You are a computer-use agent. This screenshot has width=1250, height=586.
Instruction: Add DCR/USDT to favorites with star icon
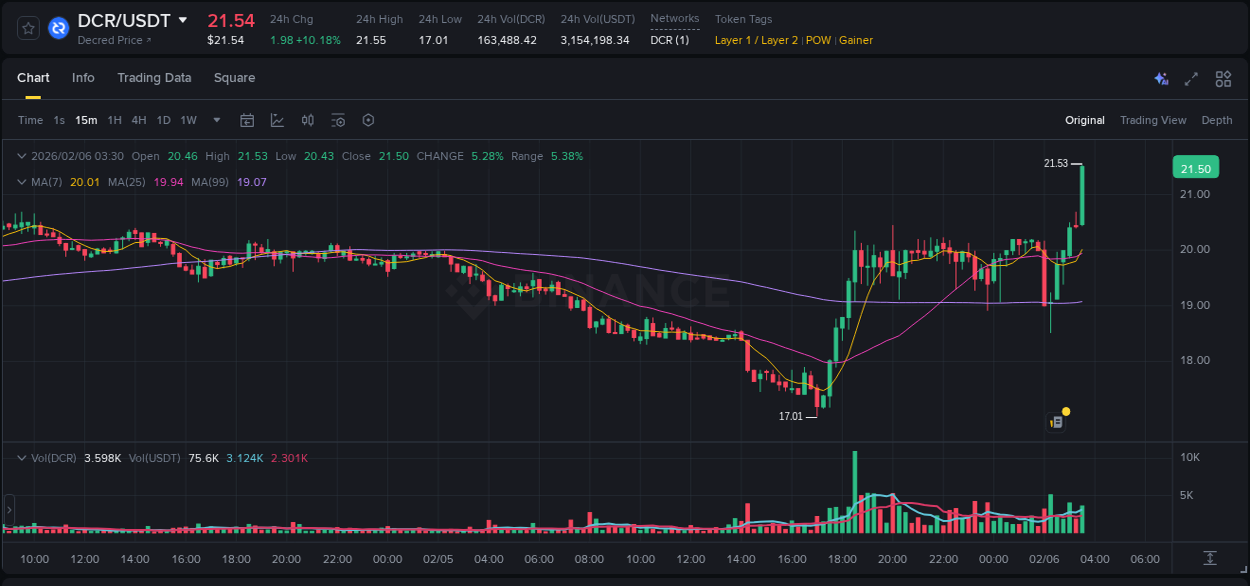pos(28,28)
